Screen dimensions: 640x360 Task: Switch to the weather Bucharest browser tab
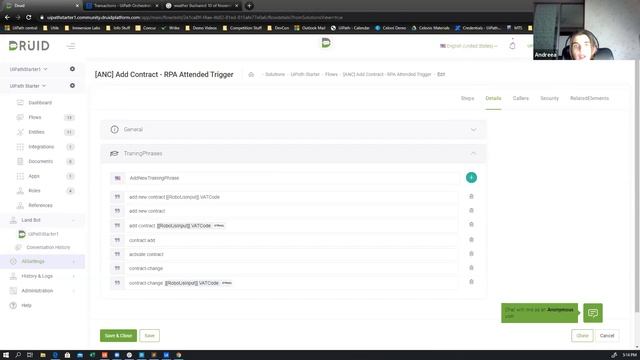coord(202,6)
